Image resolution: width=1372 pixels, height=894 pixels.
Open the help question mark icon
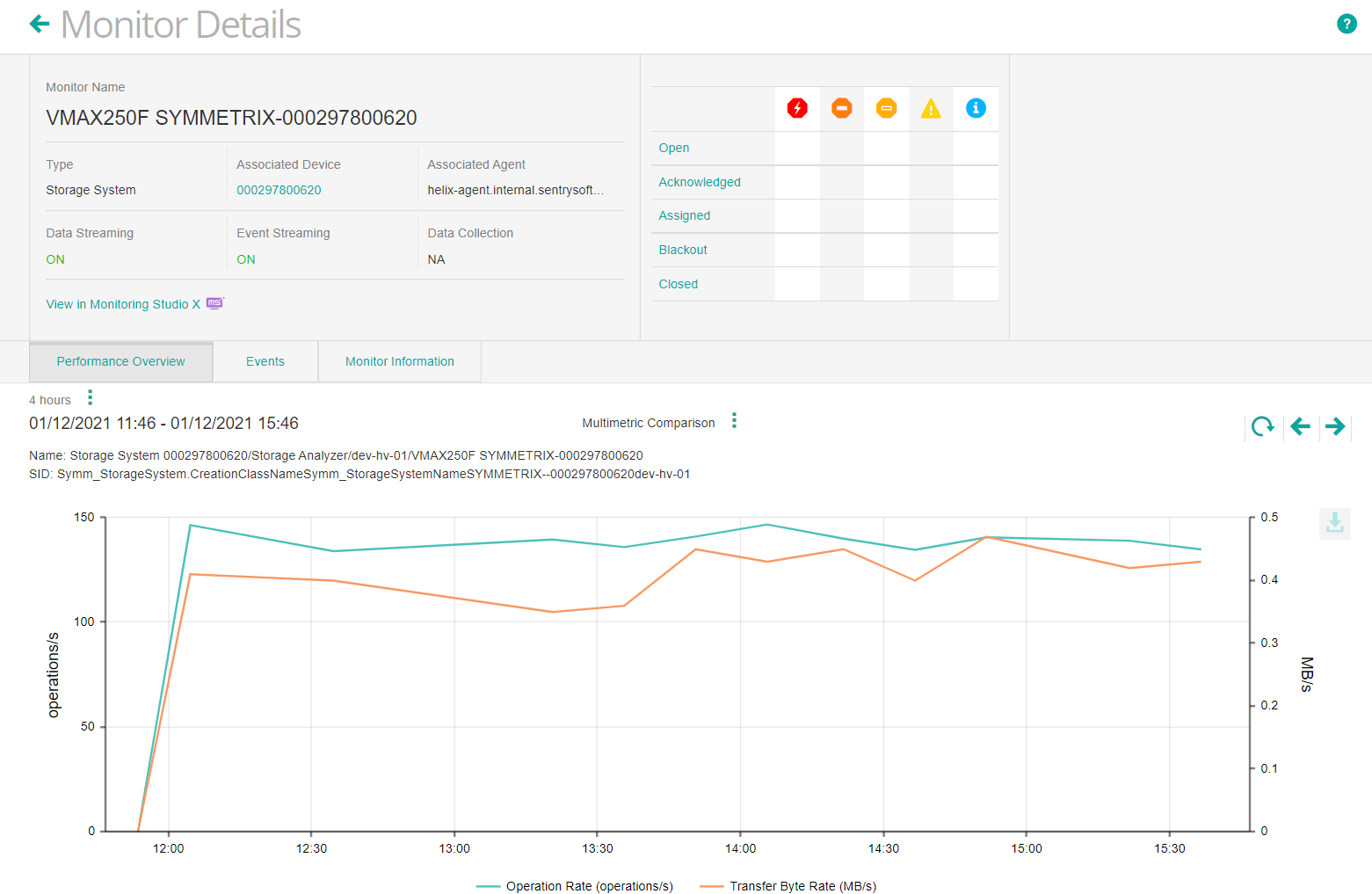point(1346,24)
